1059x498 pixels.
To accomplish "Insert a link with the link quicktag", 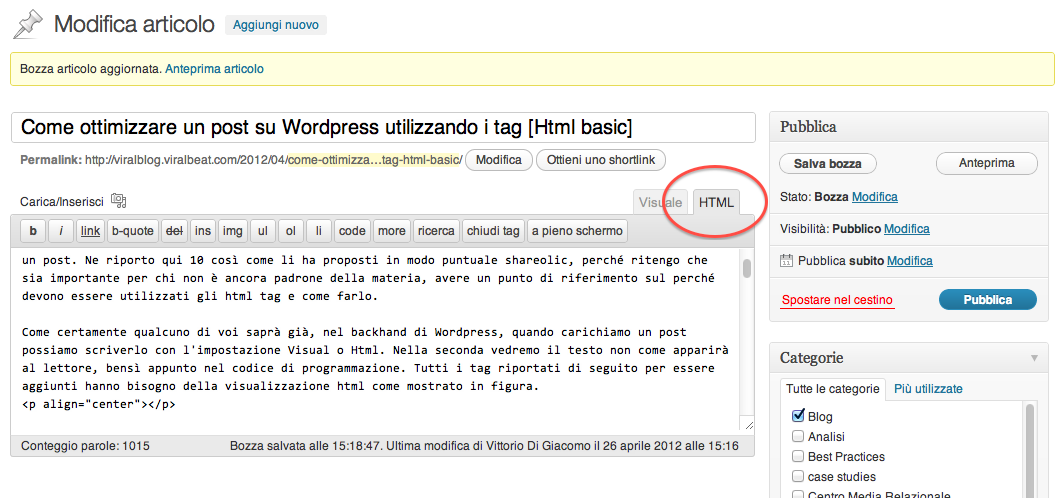I will point(90,231).
